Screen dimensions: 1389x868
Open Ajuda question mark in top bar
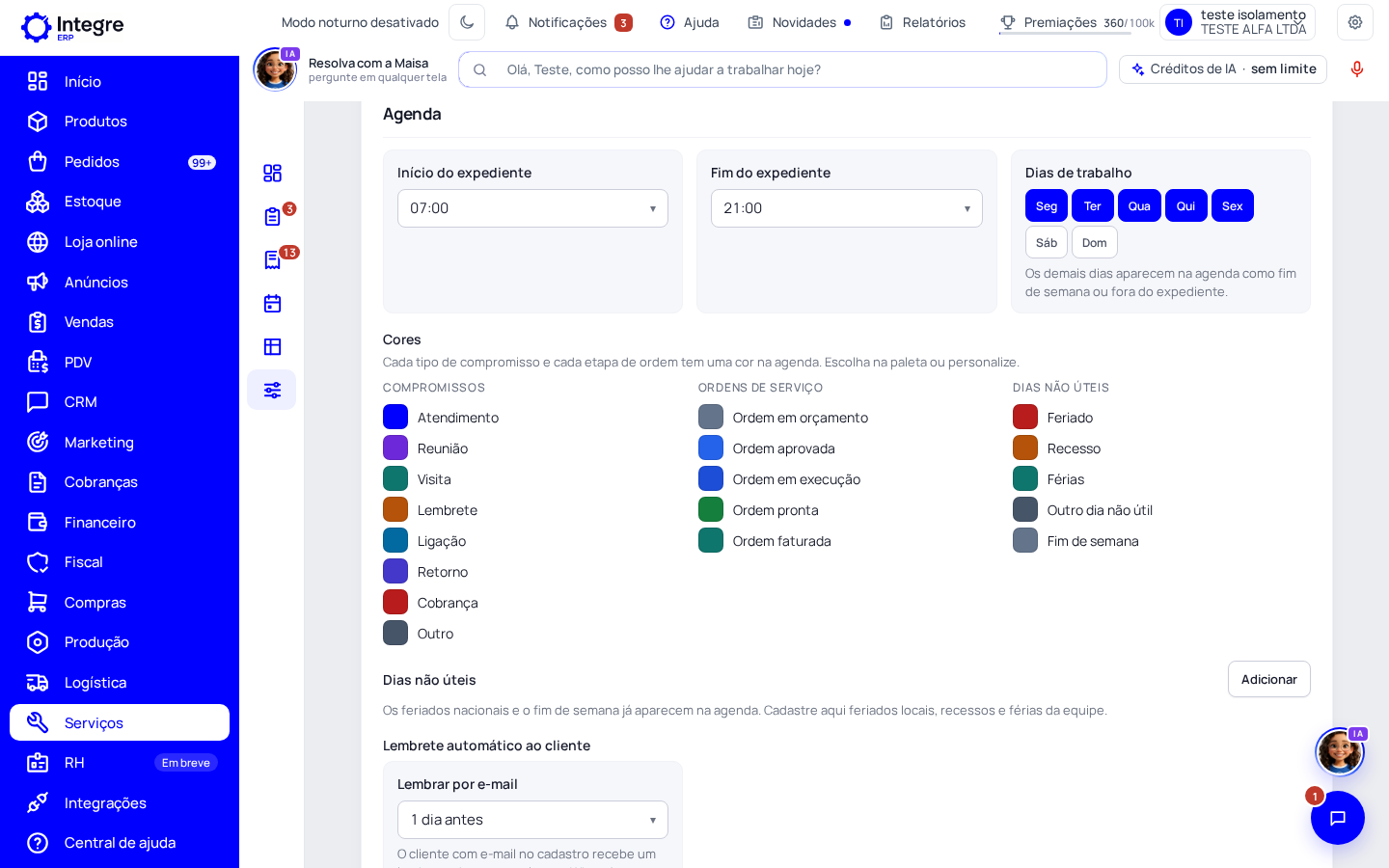click(690, 22)
